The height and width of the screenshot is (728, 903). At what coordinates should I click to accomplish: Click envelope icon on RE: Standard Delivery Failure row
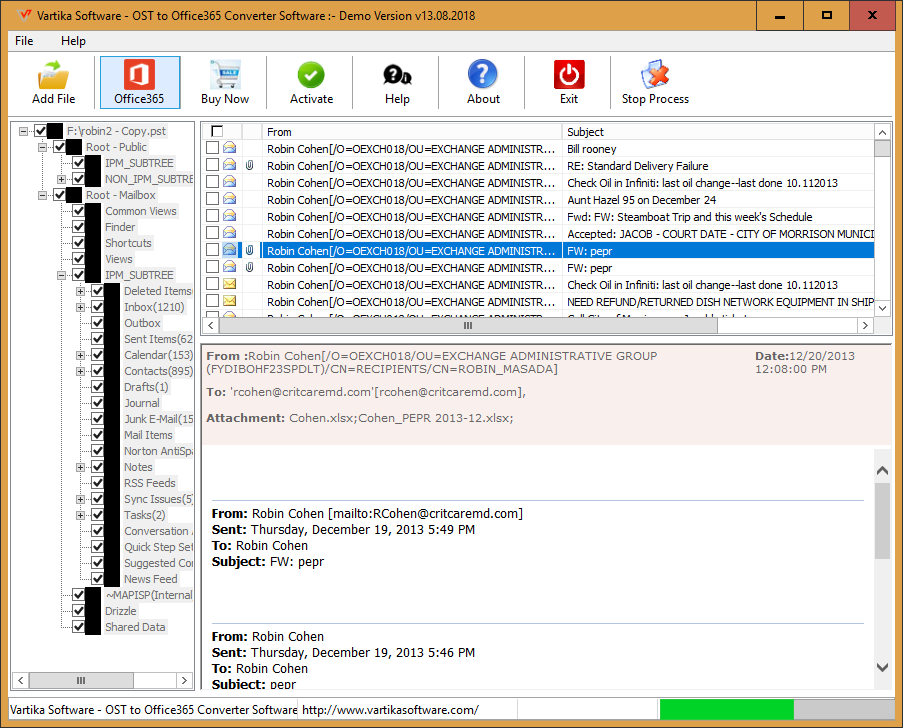pos(229,165)
